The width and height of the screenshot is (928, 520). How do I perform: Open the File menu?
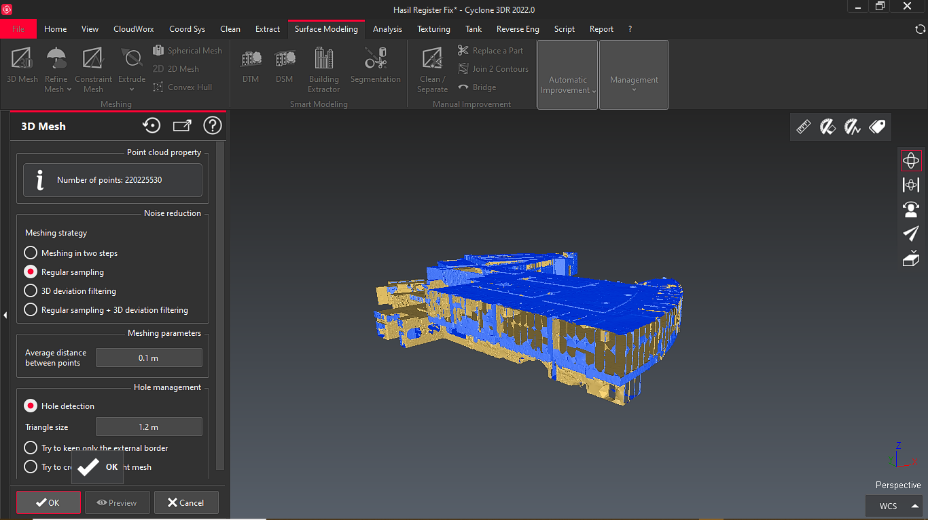18,29
